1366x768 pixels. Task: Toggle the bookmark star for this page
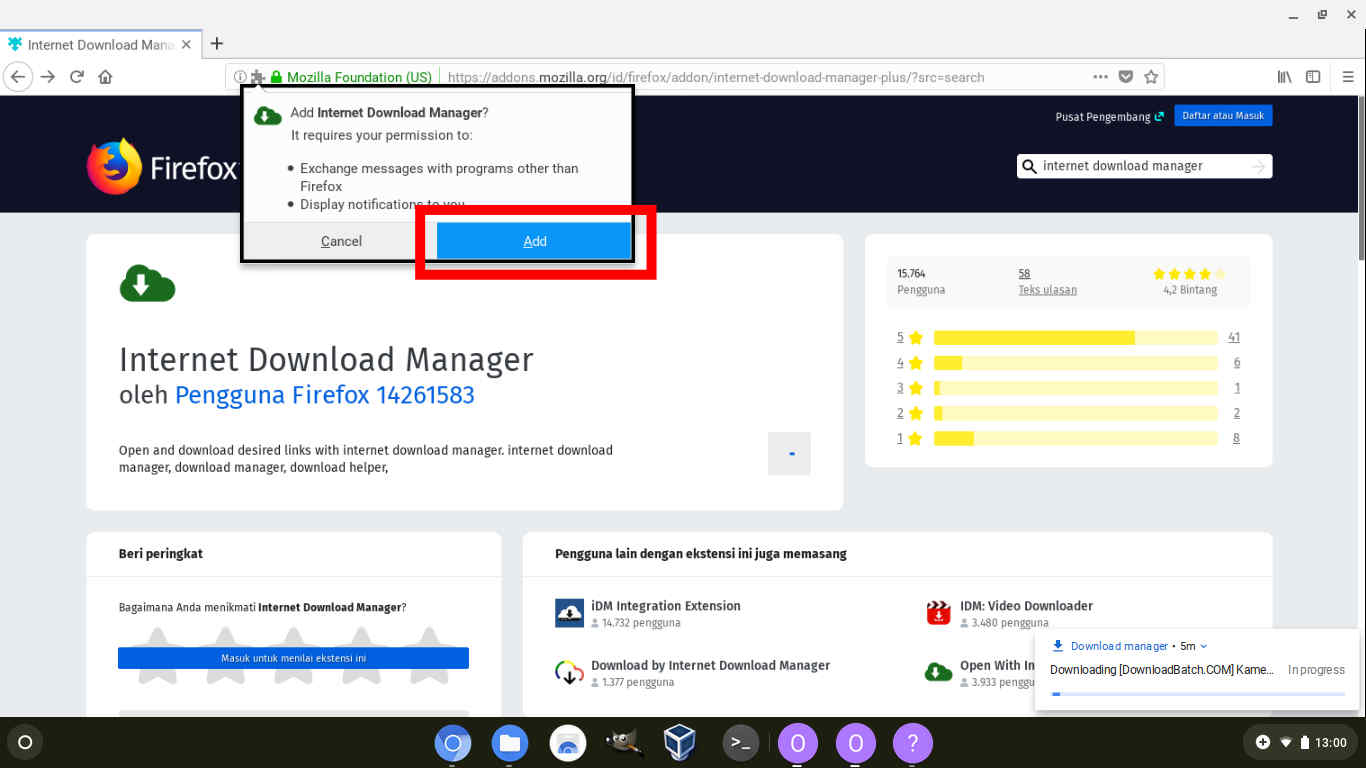tap(1150, 76)
